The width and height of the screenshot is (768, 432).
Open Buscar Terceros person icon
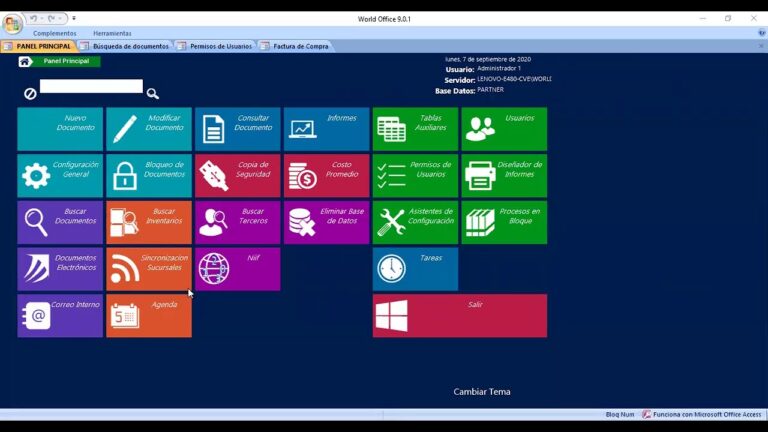214,222
